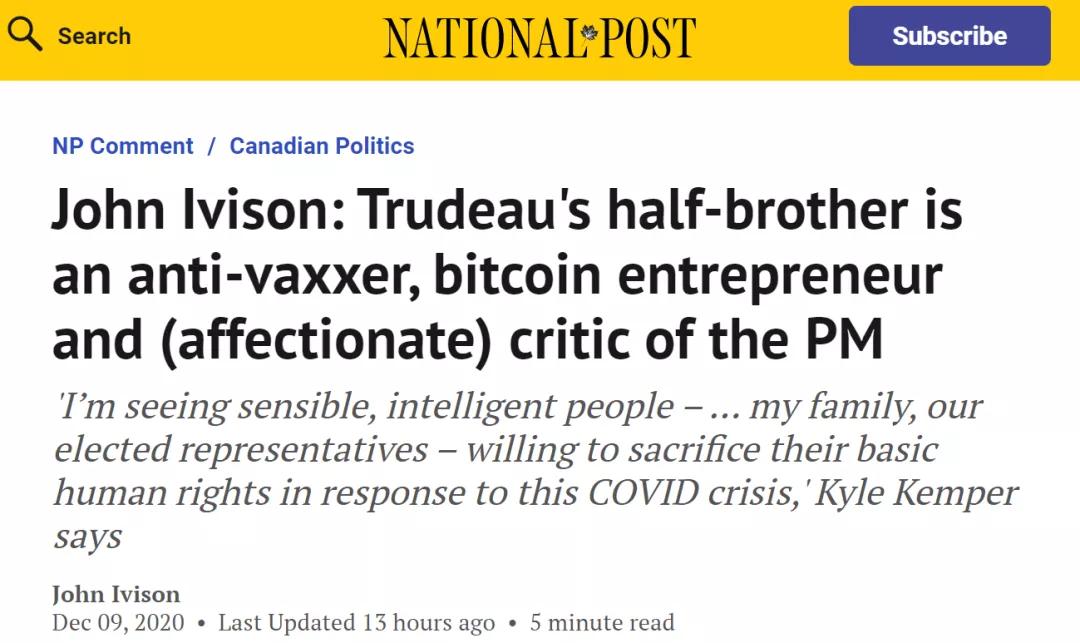Screen dimensions: 1080x643
Task: Click "critic of the PM" headline text
Action: point(697,341)
